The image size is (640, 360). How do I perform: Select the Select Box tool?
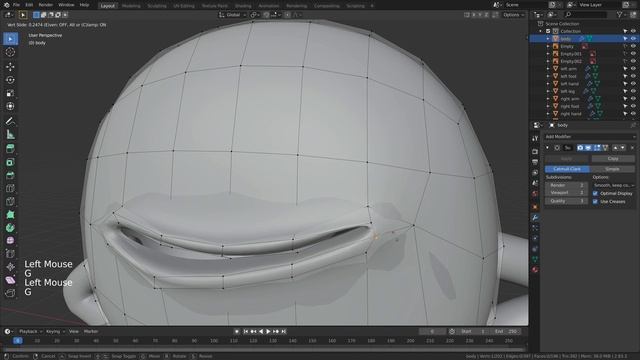point(11,39)
